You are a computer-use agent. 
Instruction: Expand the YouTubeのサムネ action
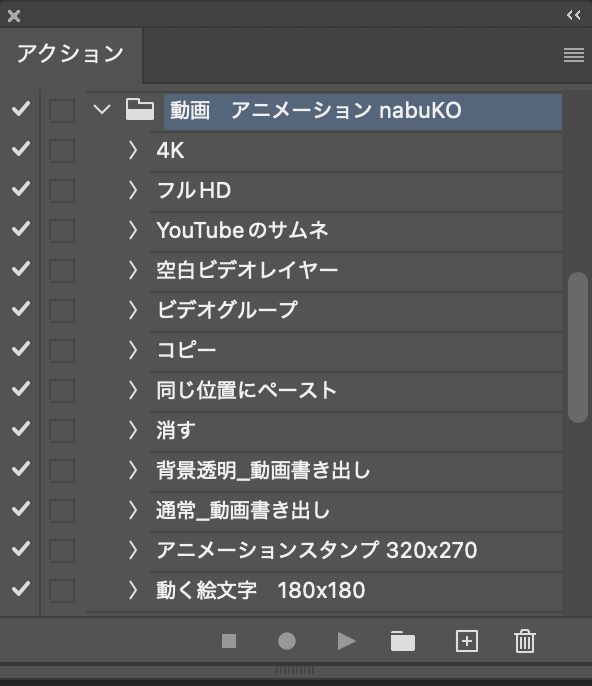(x=133, y=230)
